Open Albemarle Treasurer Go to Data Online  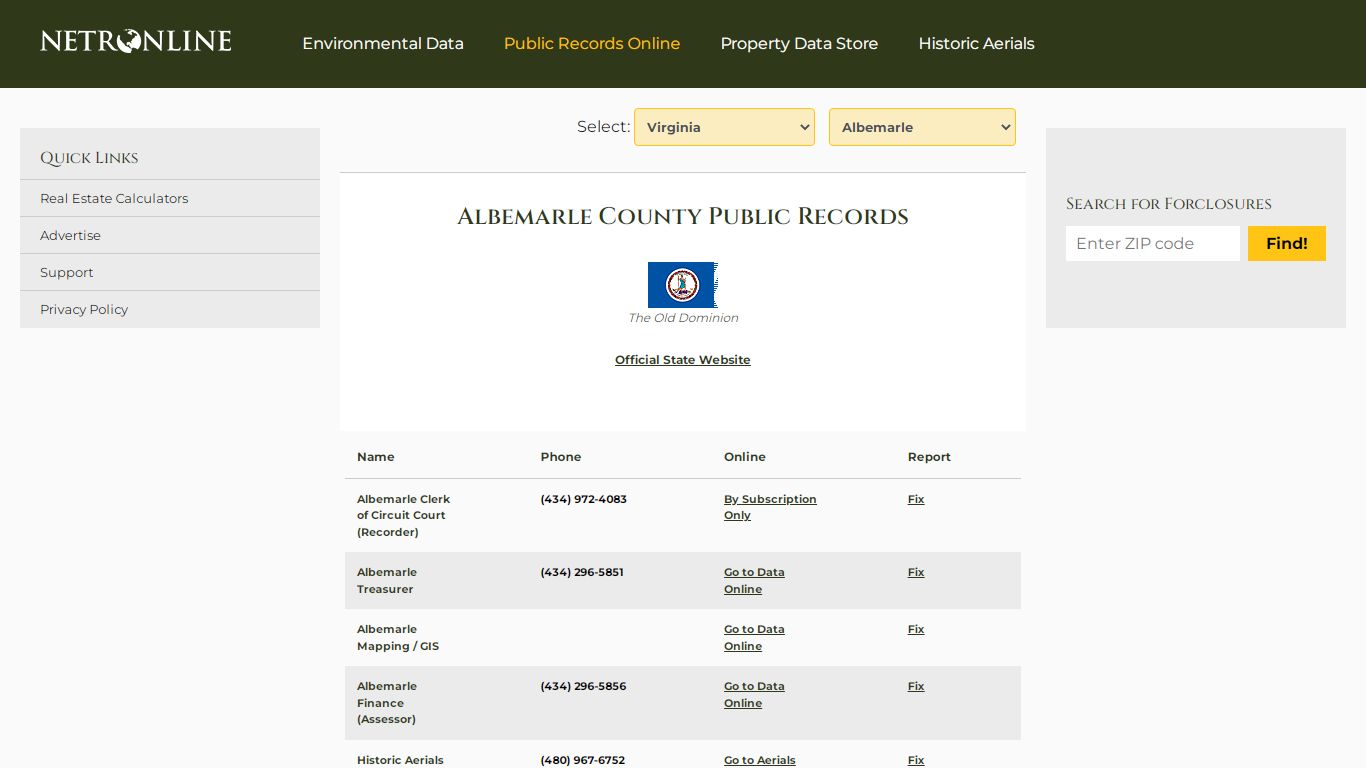[754, 581]
